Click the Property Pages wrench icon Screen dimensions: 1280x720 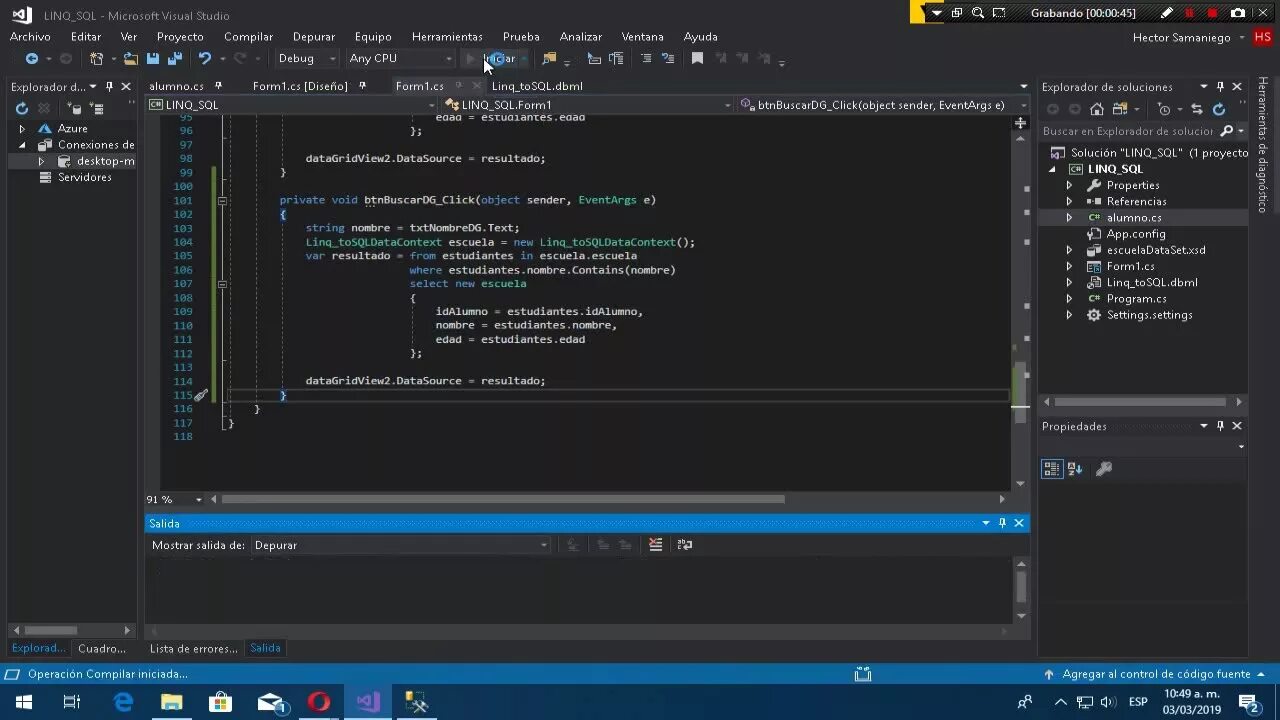[x=1104, y=469]
